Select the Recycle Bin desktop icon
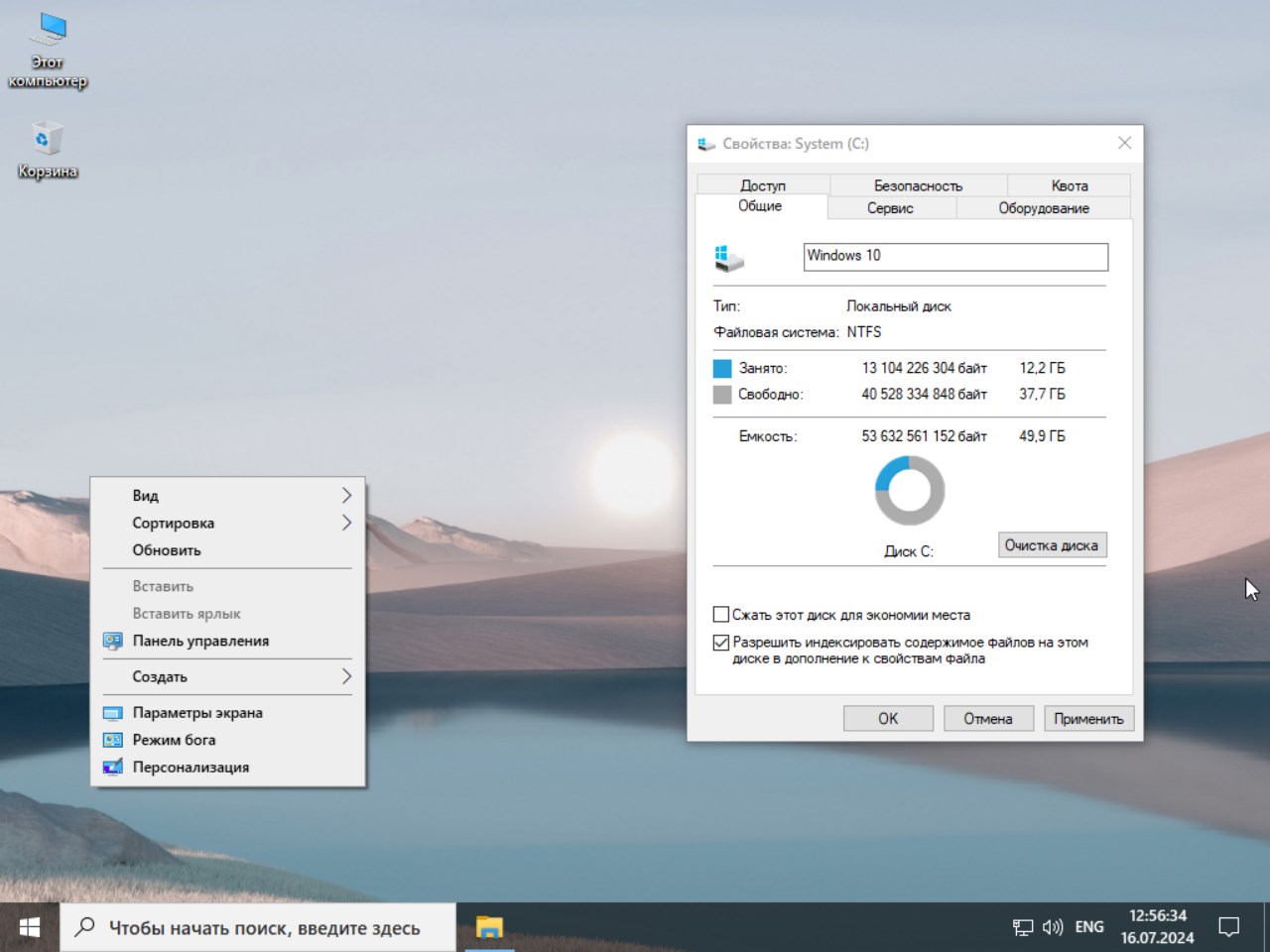Screen dimensions: 1270x952 click(47, 150)
